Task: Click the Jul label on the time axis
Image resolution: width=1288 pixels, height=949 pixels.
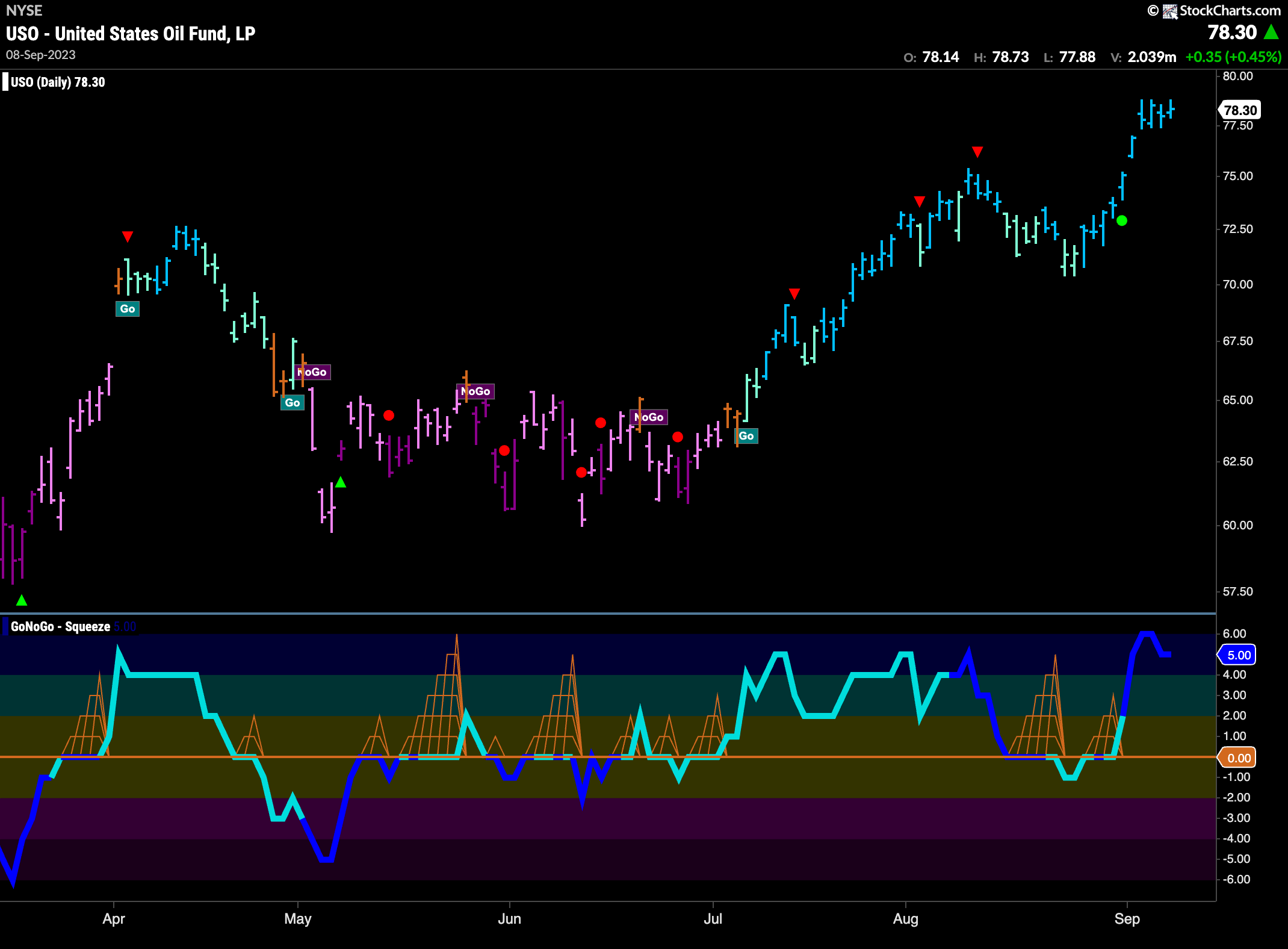Action: pos(713,919)
